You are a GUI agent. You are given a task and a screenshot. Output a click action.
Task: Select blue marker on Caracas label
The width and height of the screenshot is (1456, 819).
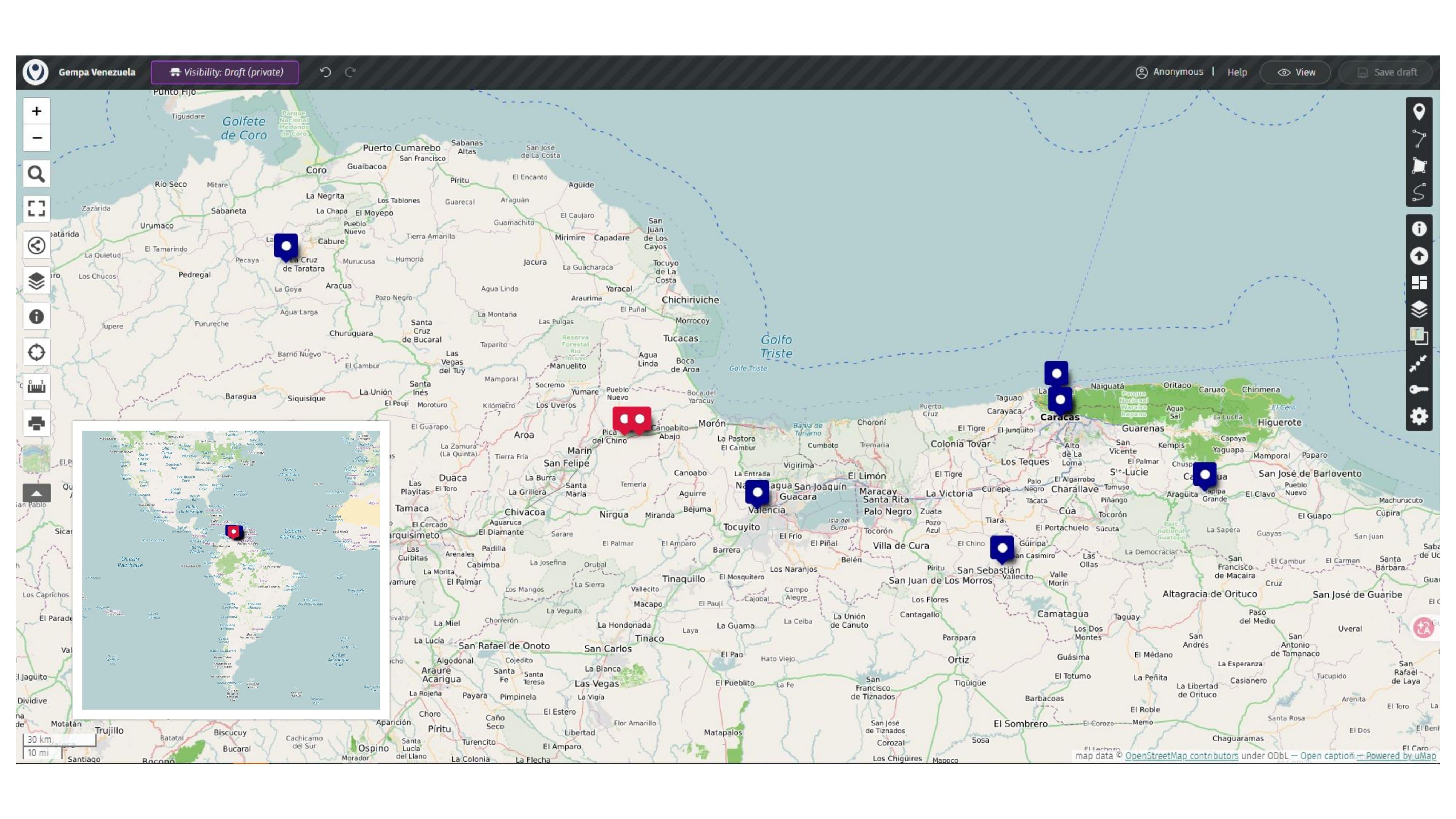click(1060, 401)
